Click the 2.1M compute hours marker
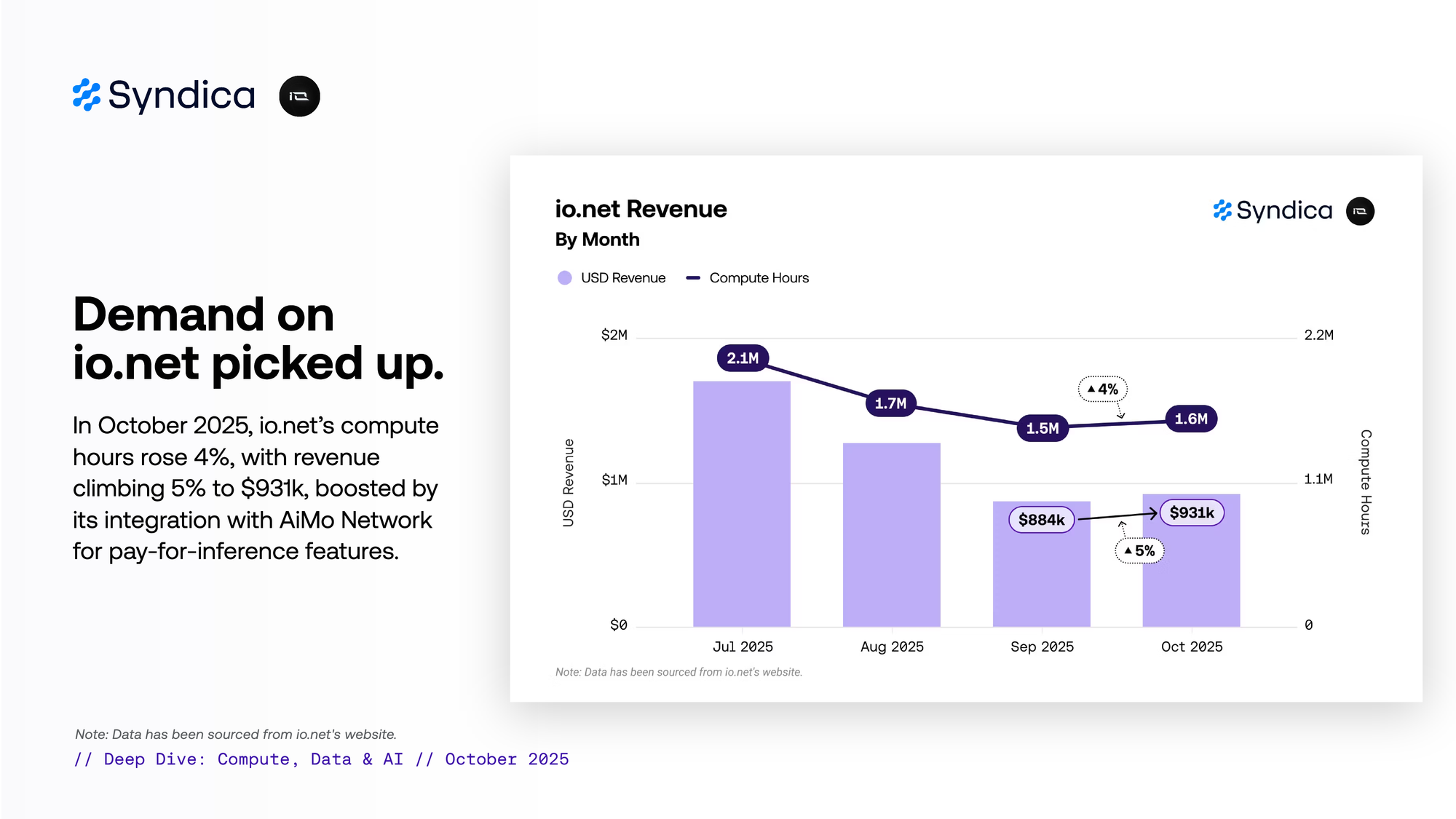Image resolution: width=1456 pixels, height=819 pixels. coord(743,358)
